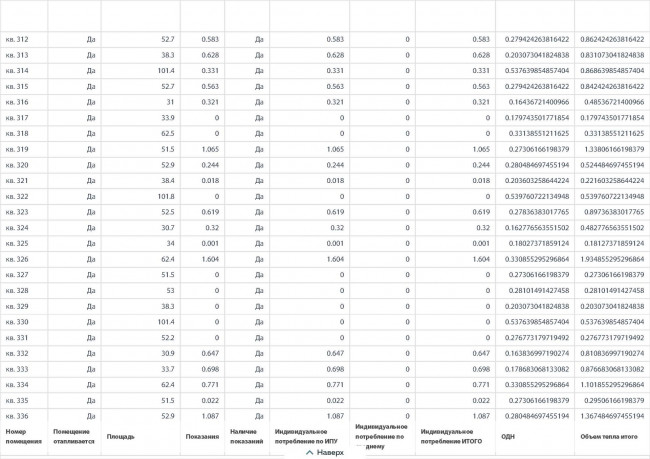The height and width of the screenshot is (459, 650).
Task: Click the Площадь column header
Action: coord(121,437)
